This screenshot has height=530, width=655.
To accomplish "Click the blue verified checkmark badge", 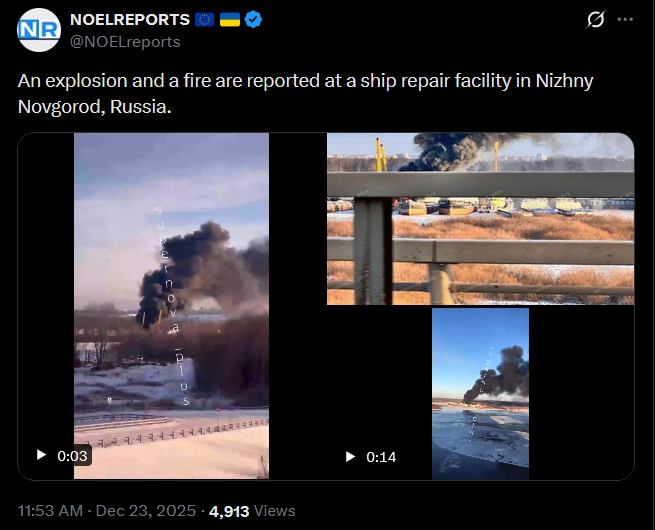I will point(253,20).
